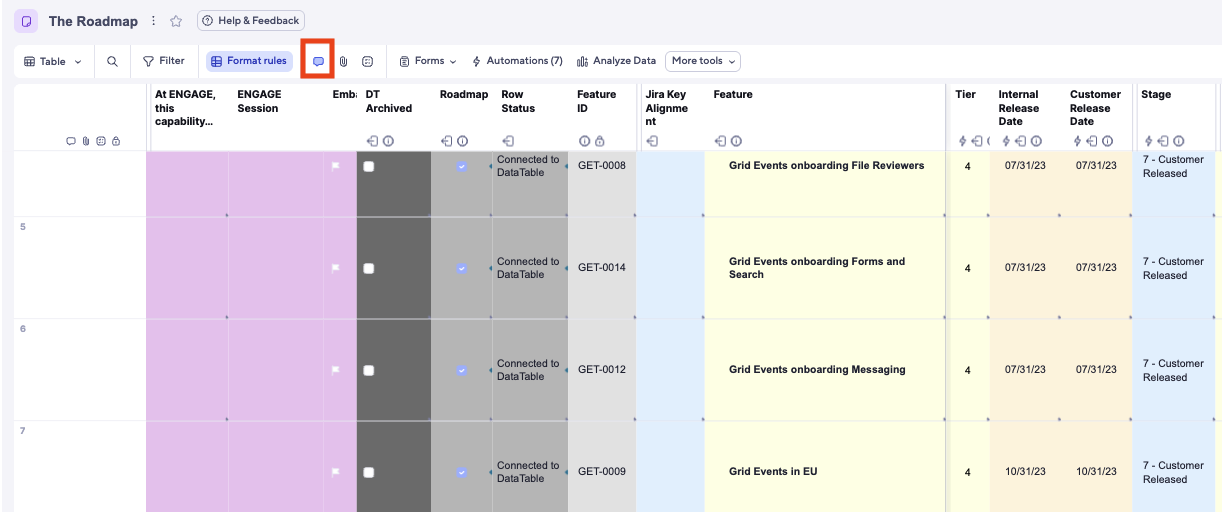
Task: Click the lock icon in Feature ID header
Action: click(x=599, y=141)
